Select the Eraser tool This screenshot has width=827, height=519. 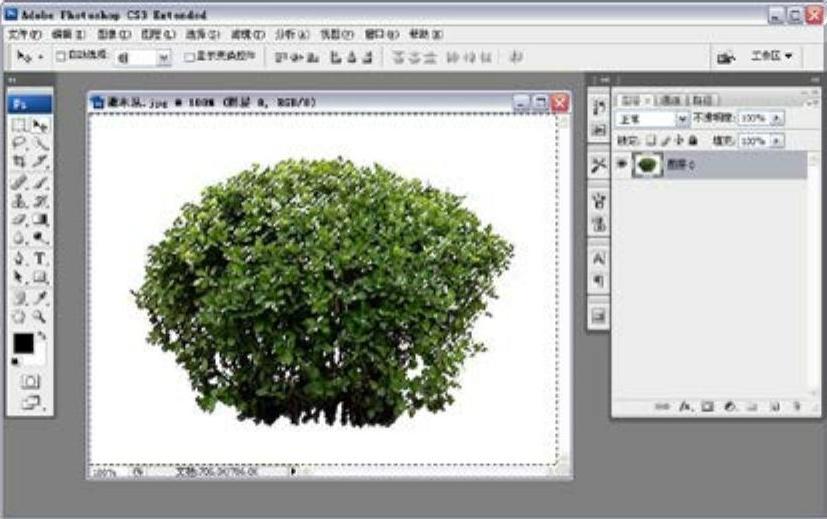click(19, 219)
